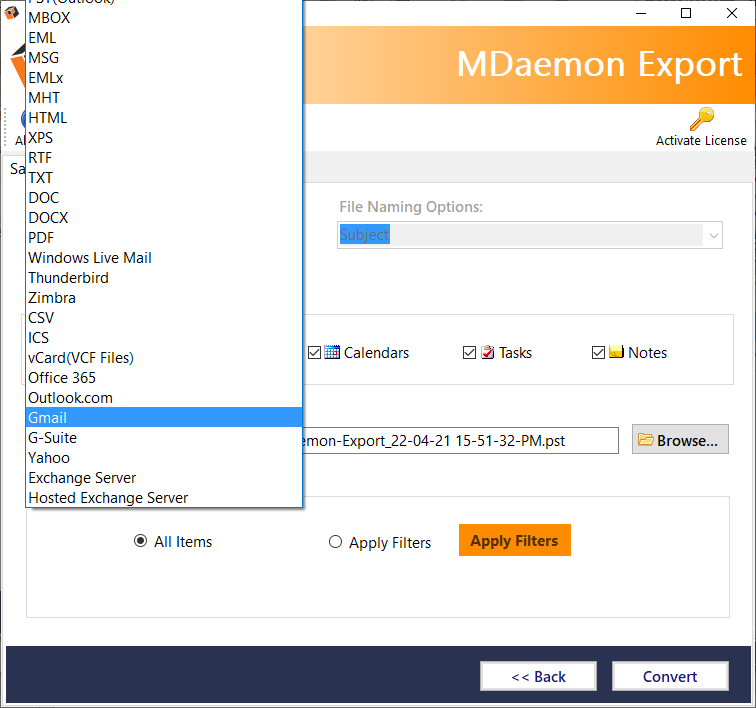Click the Browse... button
Image resolution: width=756 pixels, height=708 pixels.
(x=680, y=440)
